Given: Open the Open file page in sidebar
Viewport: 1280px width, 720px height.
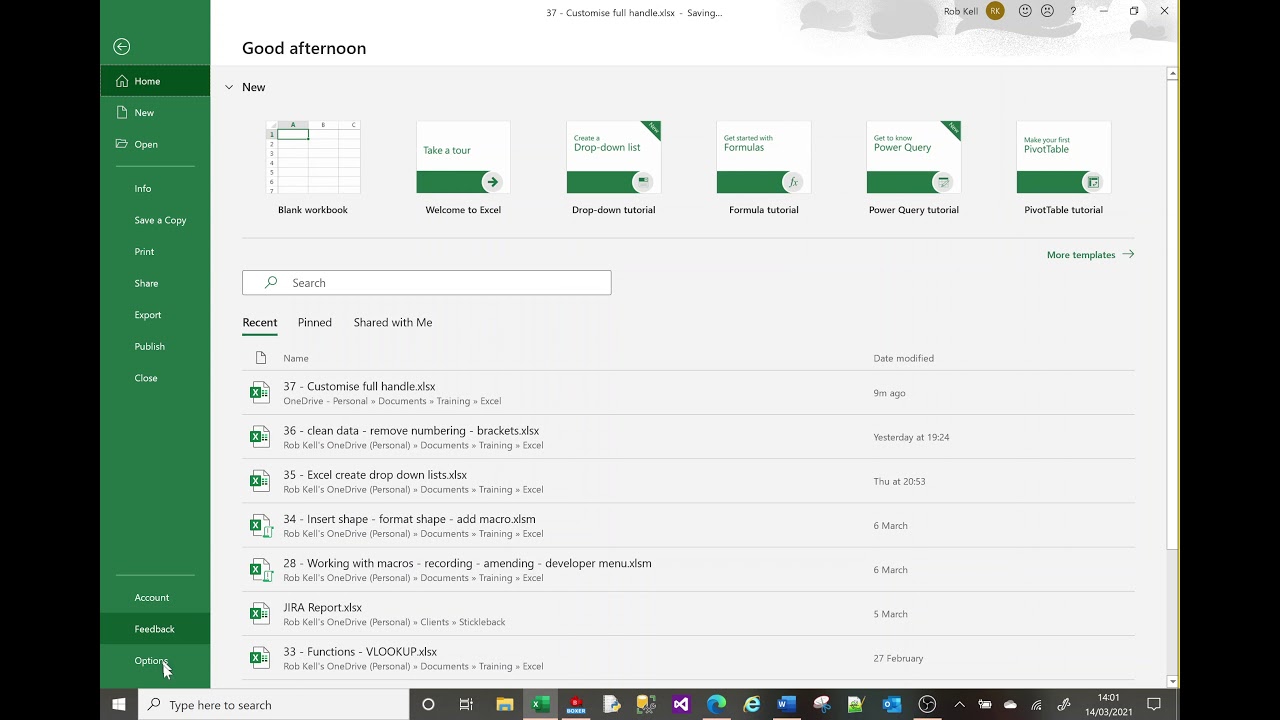Looking at the screenshot, I should 155,144.
